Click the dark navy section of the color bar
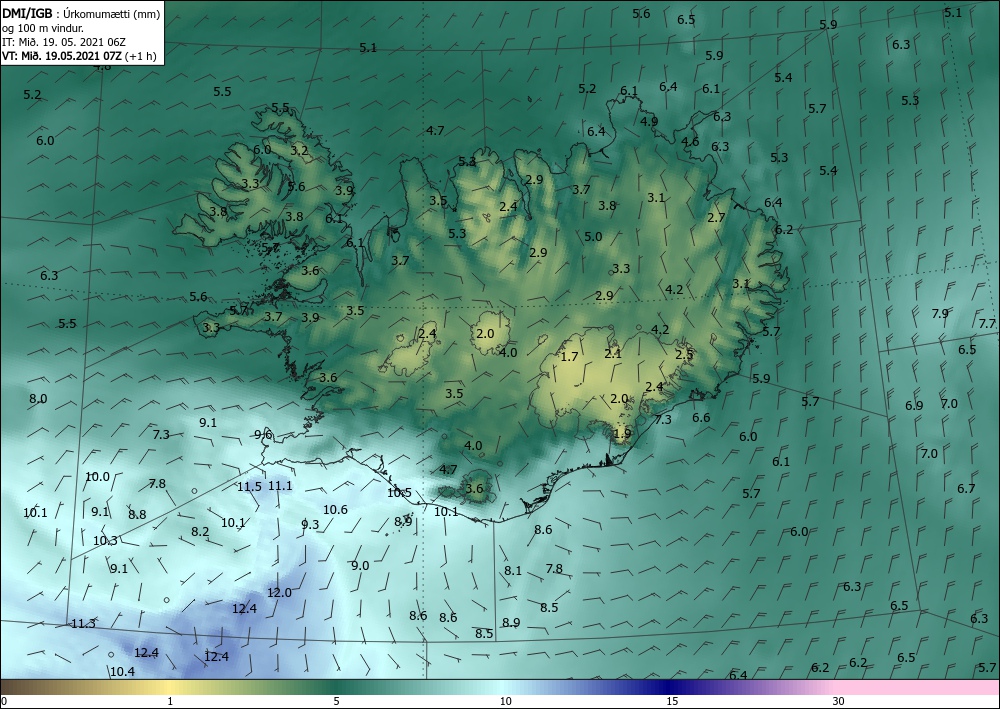1000x709 pixels. point(670,687)
